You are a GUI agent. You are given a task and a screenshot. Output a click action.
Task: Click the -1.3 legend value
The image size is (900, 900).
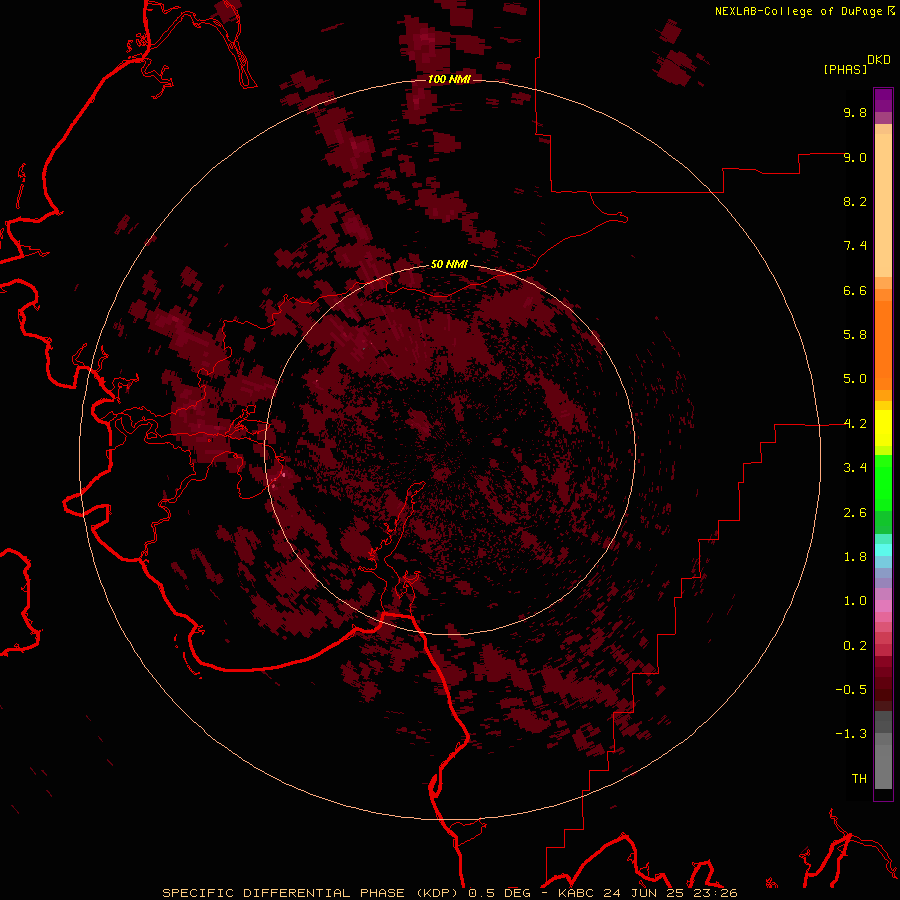[851, 734]
